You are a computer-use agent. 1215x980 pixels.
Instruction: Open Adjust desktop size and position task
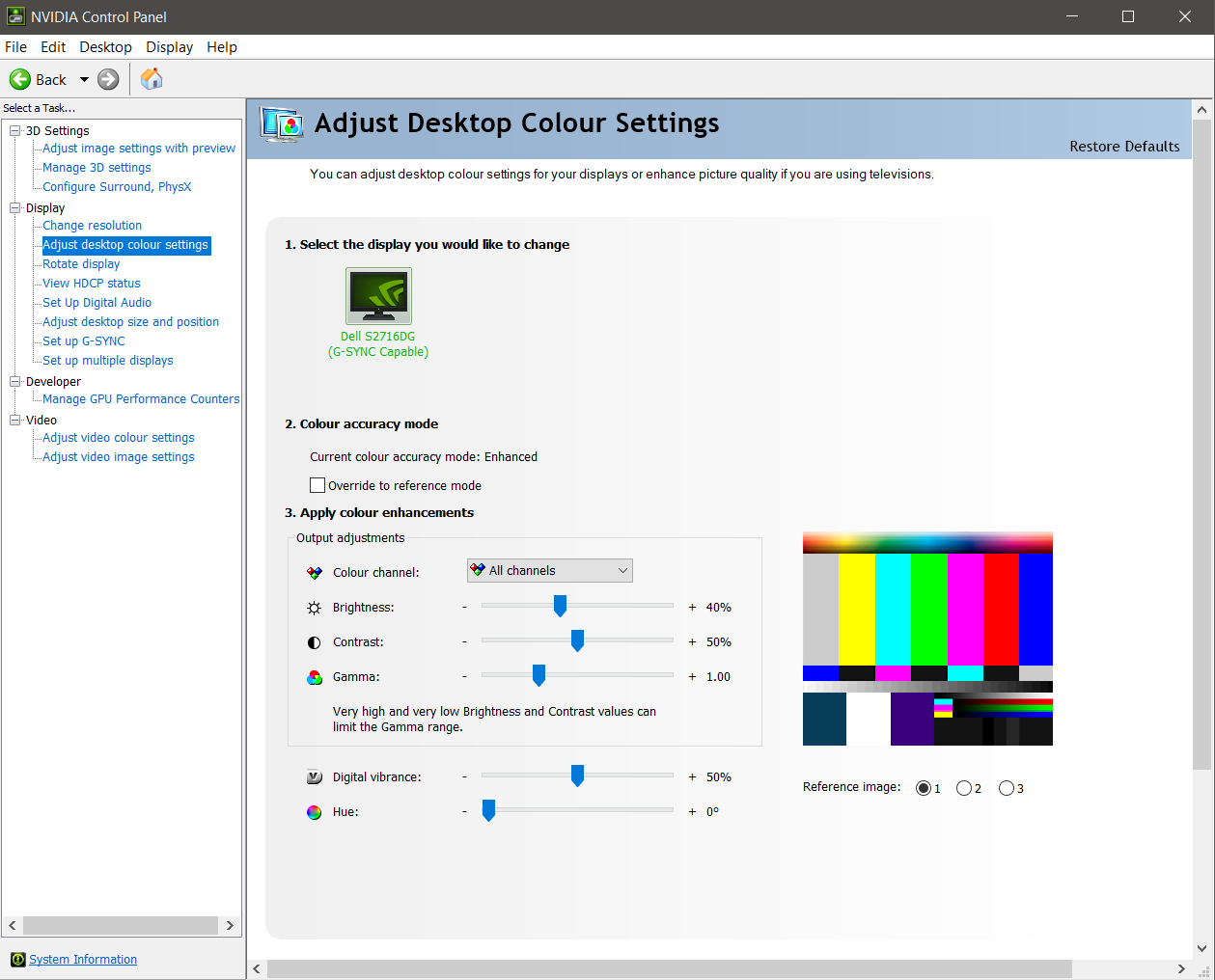130,322
